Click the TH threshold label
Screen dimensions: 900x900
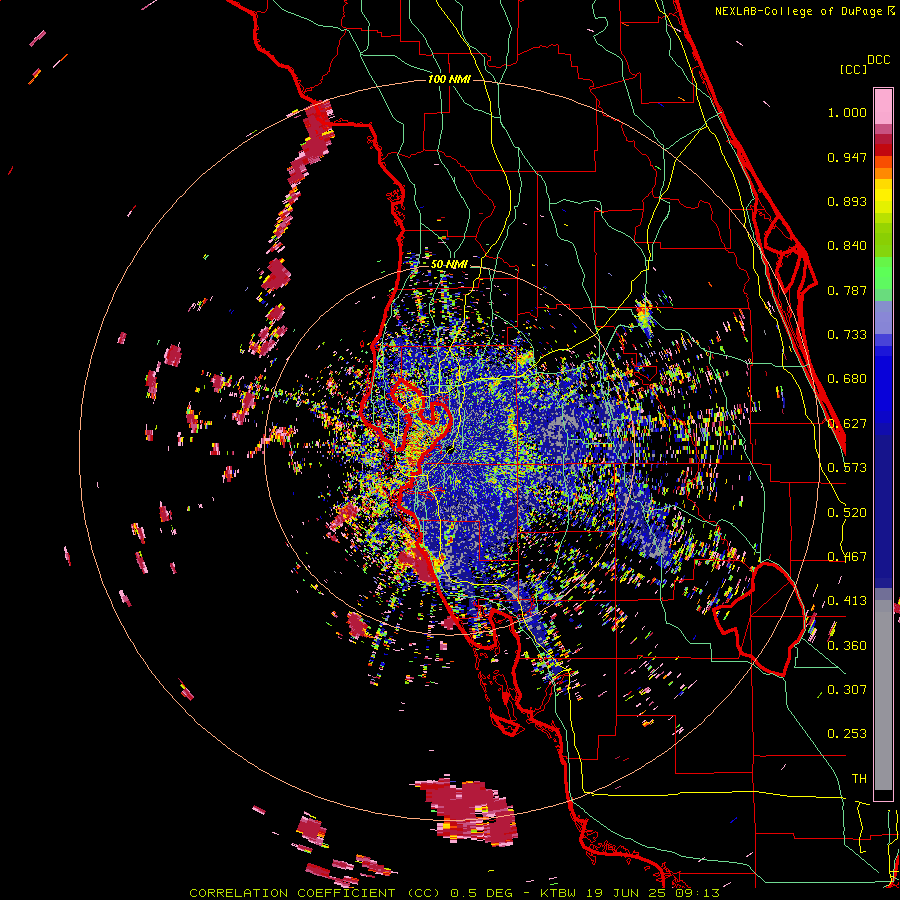pyautogui.click(x=859, y=779)
